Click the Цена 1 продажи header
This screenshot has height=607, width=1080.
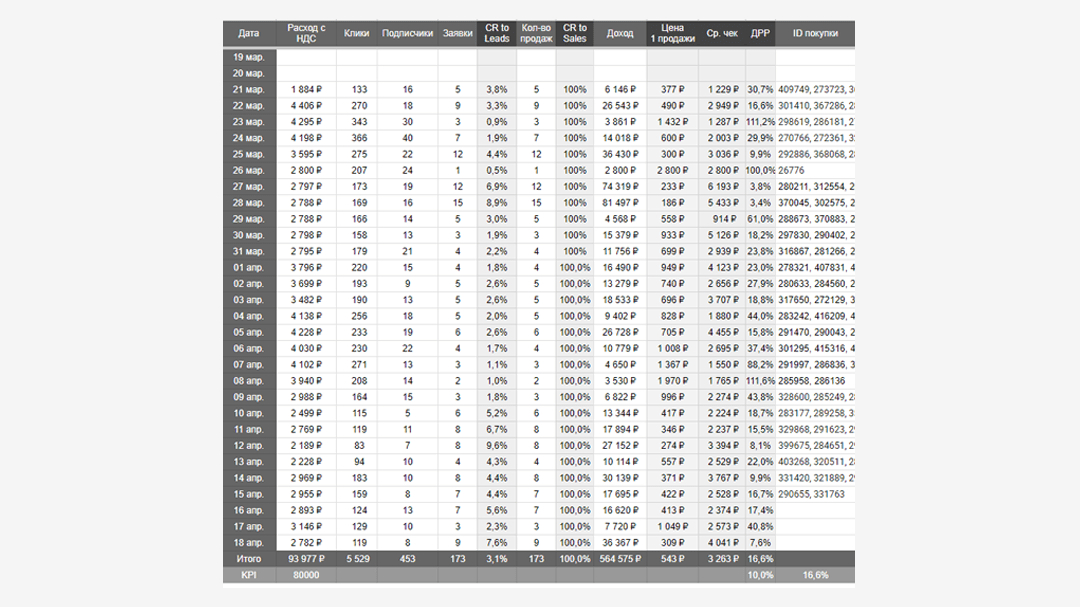[672, 33]
